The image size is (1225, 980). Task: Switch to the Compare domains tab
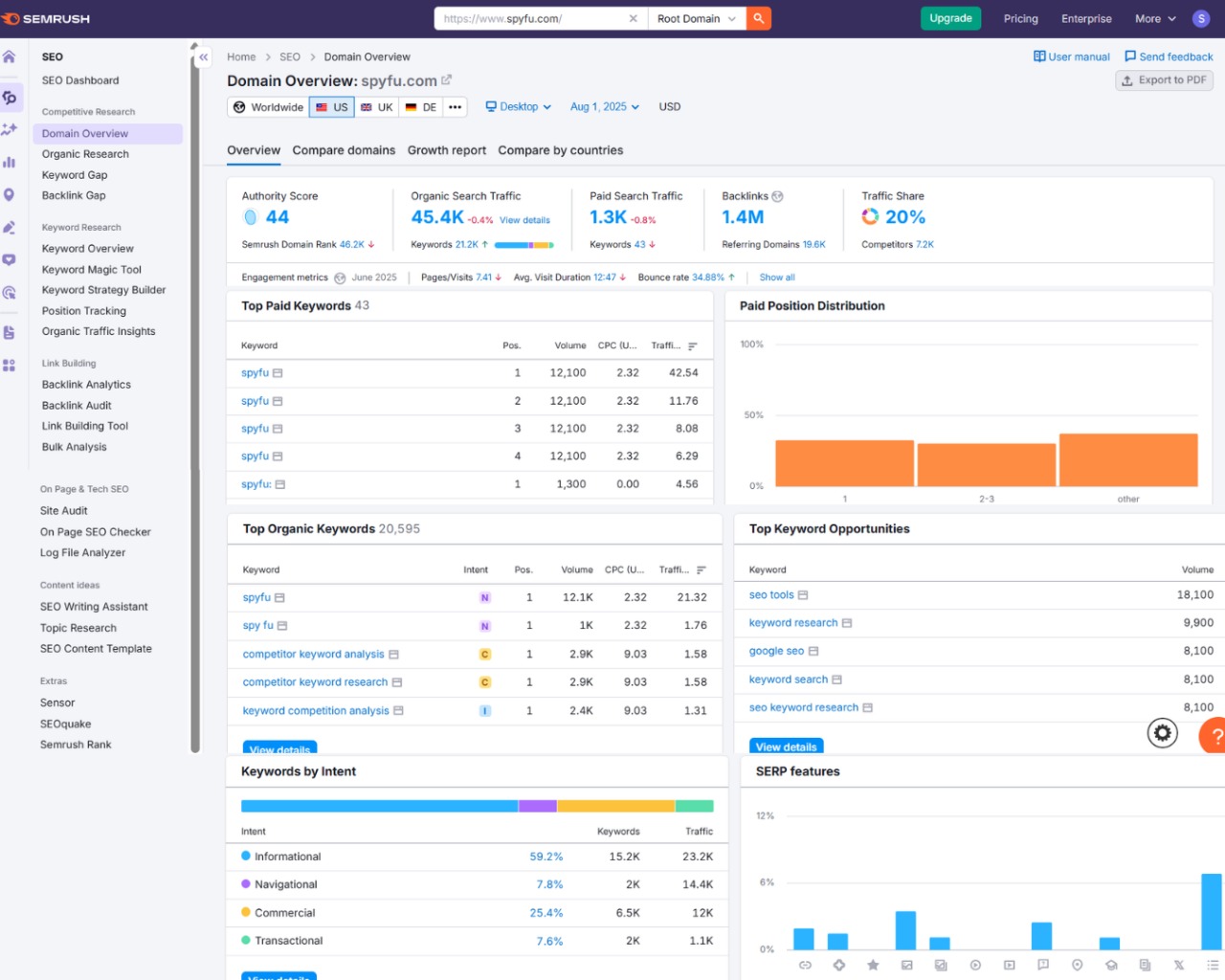pyautogui.click(x=344, y=150)
